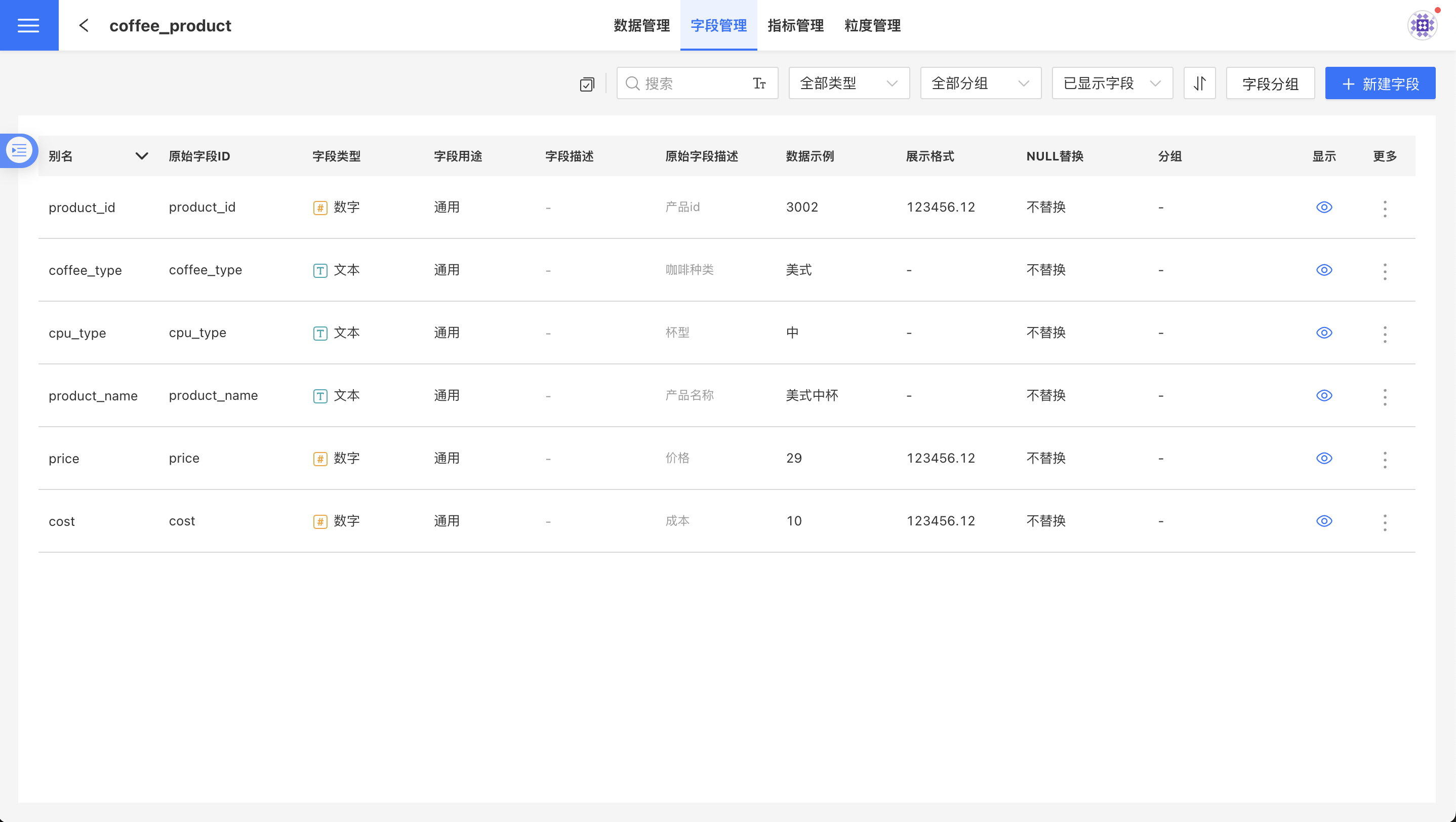Open the user avatar in top right
Viewport: 1456px width, 822px height.
(1422, 25)
